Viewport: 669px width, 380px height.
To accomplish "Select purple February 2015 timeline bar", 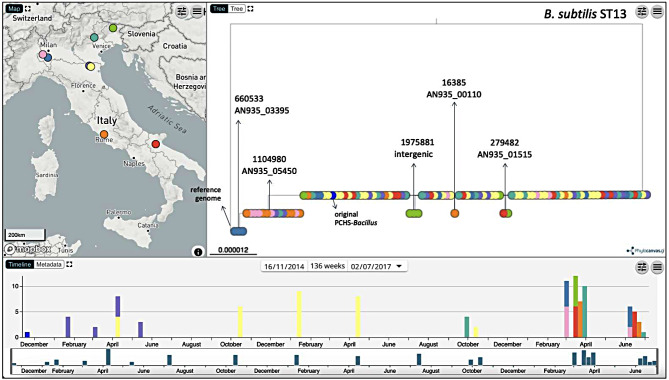I will [68, 327].
